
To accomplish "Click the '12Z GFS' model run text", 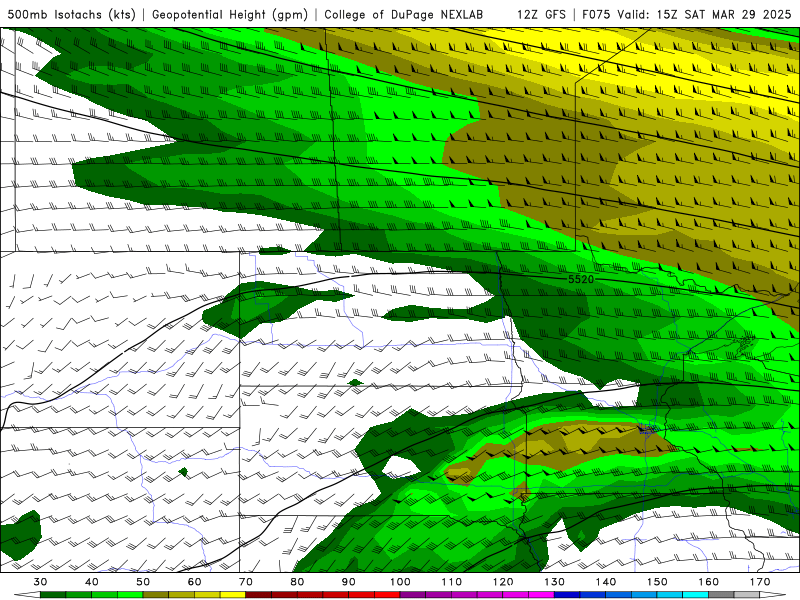I will 541,15.
